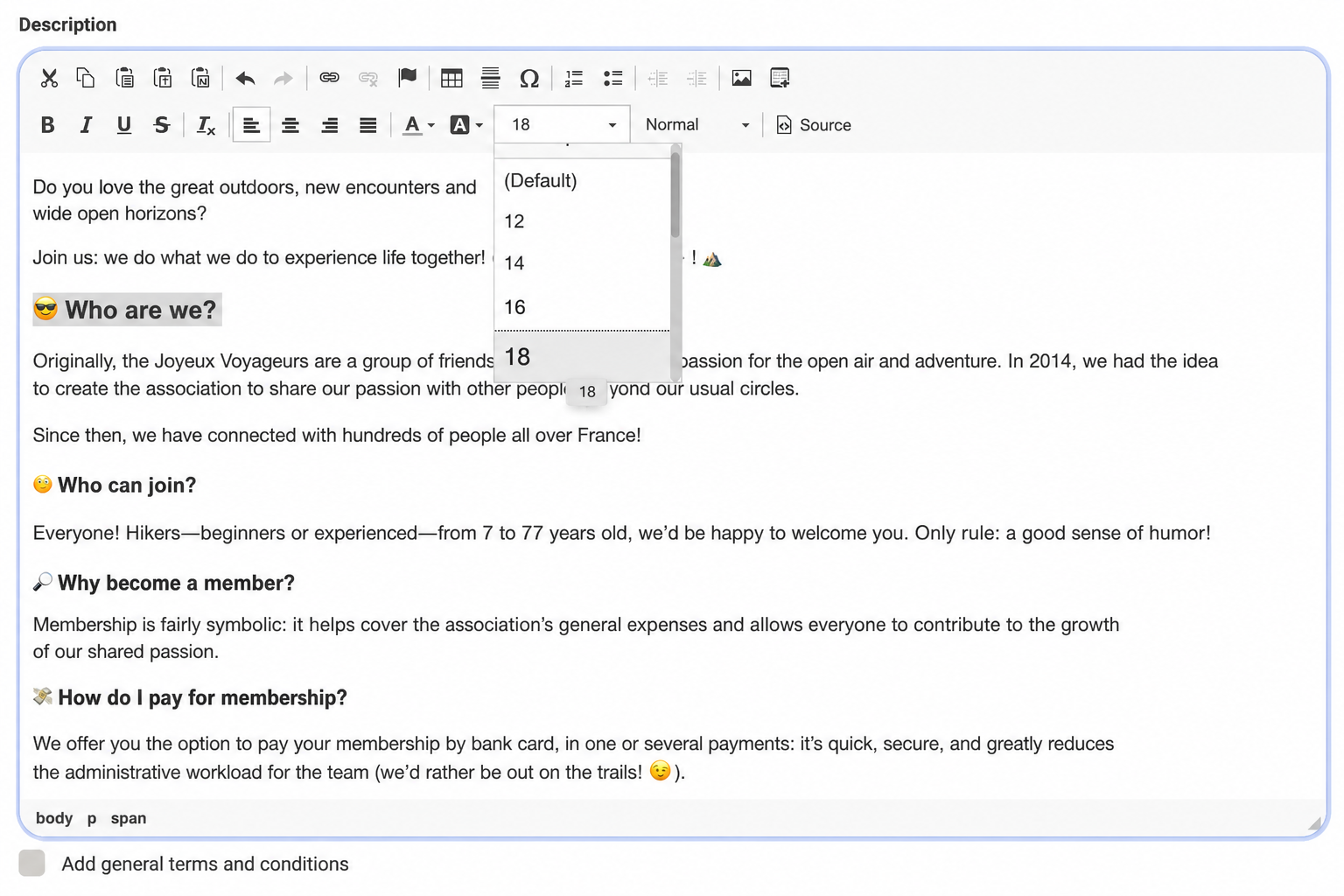Center align the text
Viewport: 1344px width, 896px height.
290,125
